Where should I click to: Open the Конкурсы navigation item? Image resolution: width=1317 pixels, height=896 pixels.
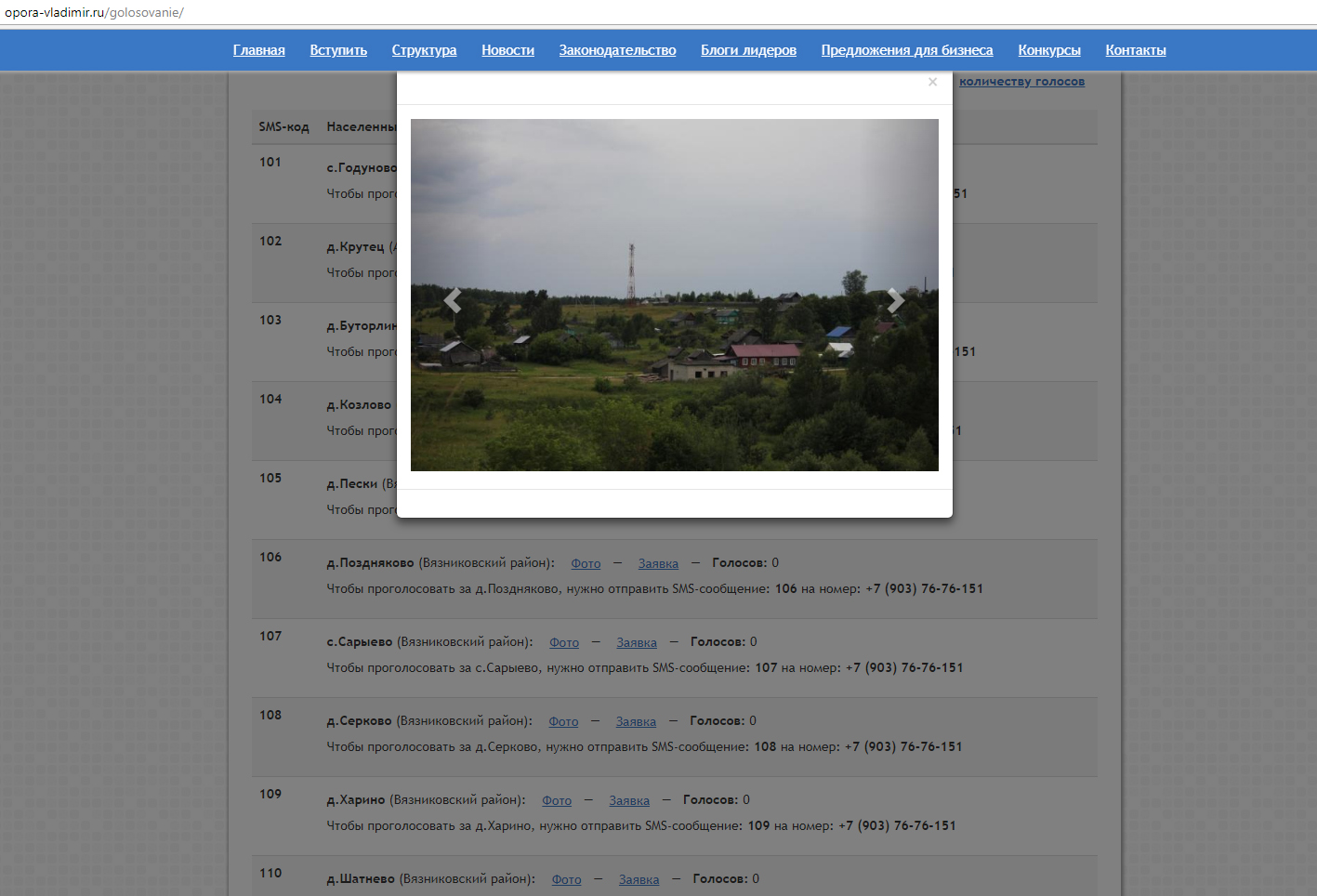(x=1048, y=50)
